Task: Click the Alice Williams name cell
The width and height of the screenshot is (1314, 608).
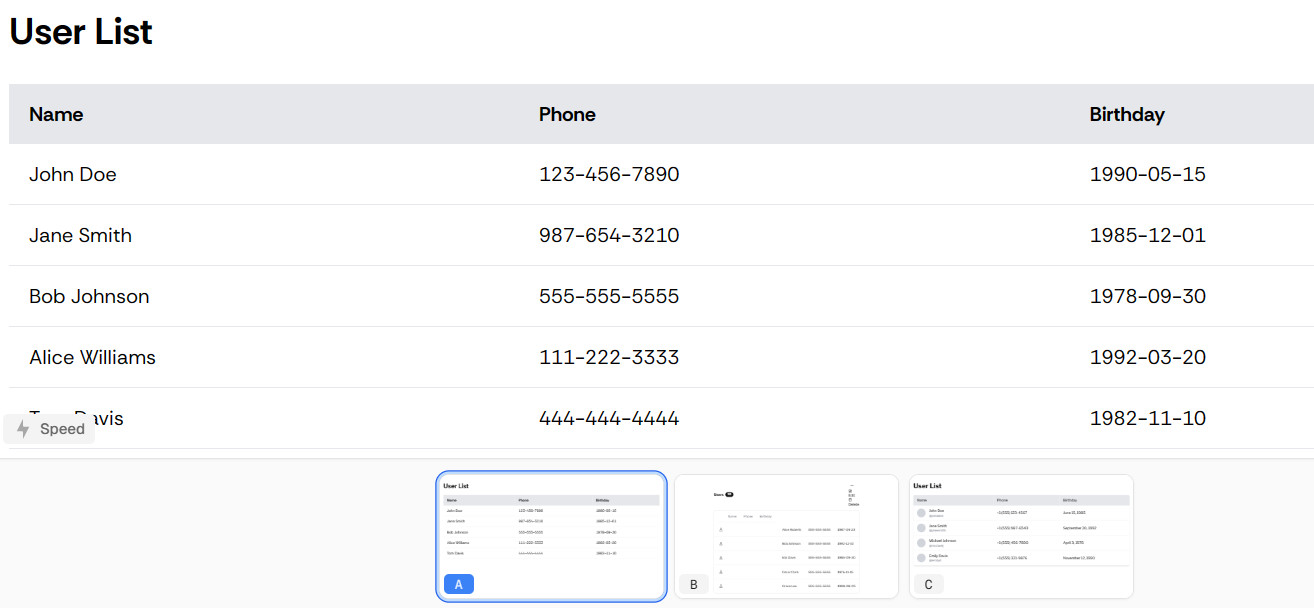Action: pyautogui.click(x=92, y=357)
